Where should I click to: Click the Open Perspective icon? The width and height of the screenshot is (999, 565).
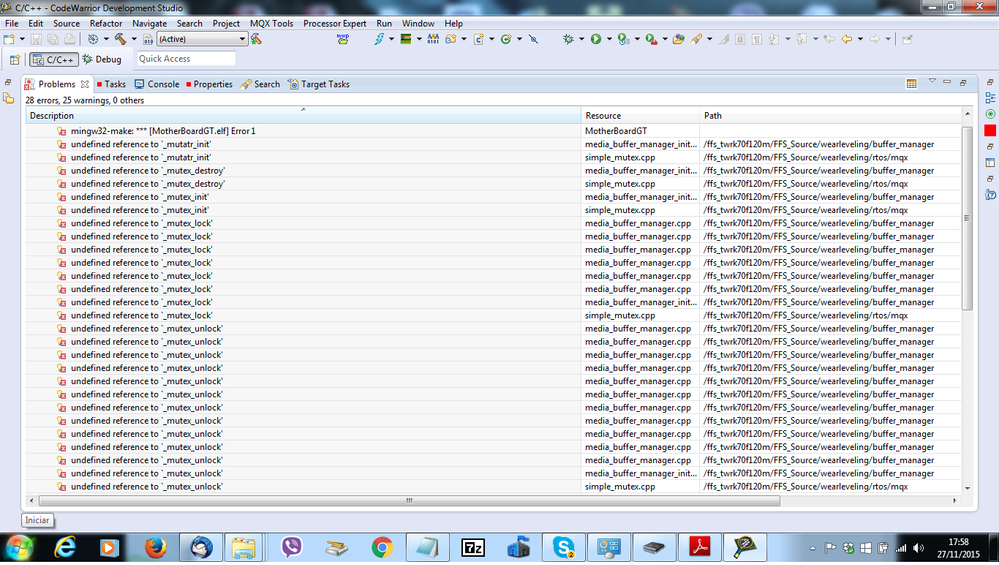click(15, 60)
